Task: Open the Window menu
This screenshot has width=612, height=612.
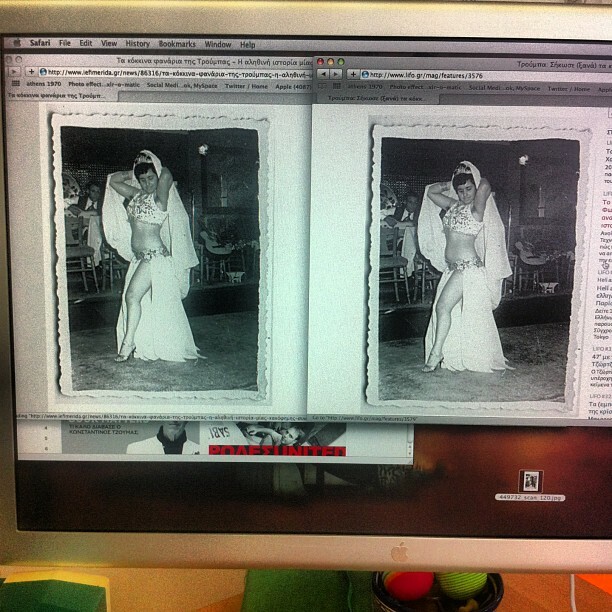Action: coord(218,44)
